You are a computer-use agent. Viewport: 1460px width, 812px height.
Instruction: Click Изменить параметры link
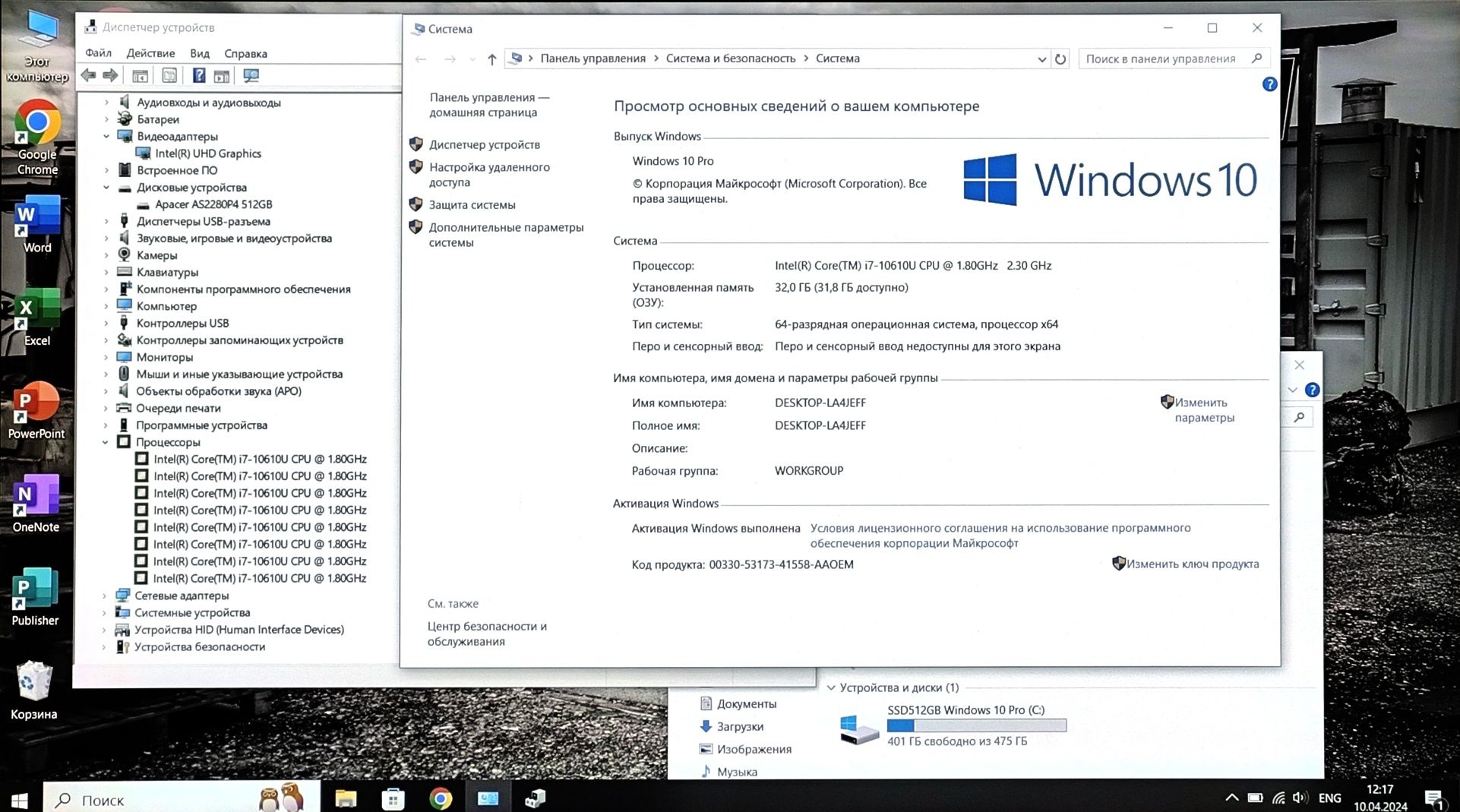pyautogui.click(x=1204, y=410)
